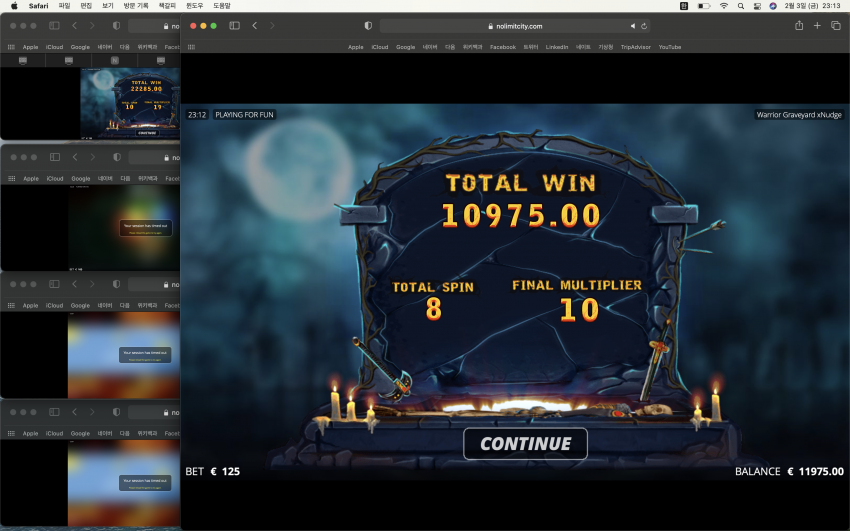Click the PLAYING FOR FUN label

point(244,115)
